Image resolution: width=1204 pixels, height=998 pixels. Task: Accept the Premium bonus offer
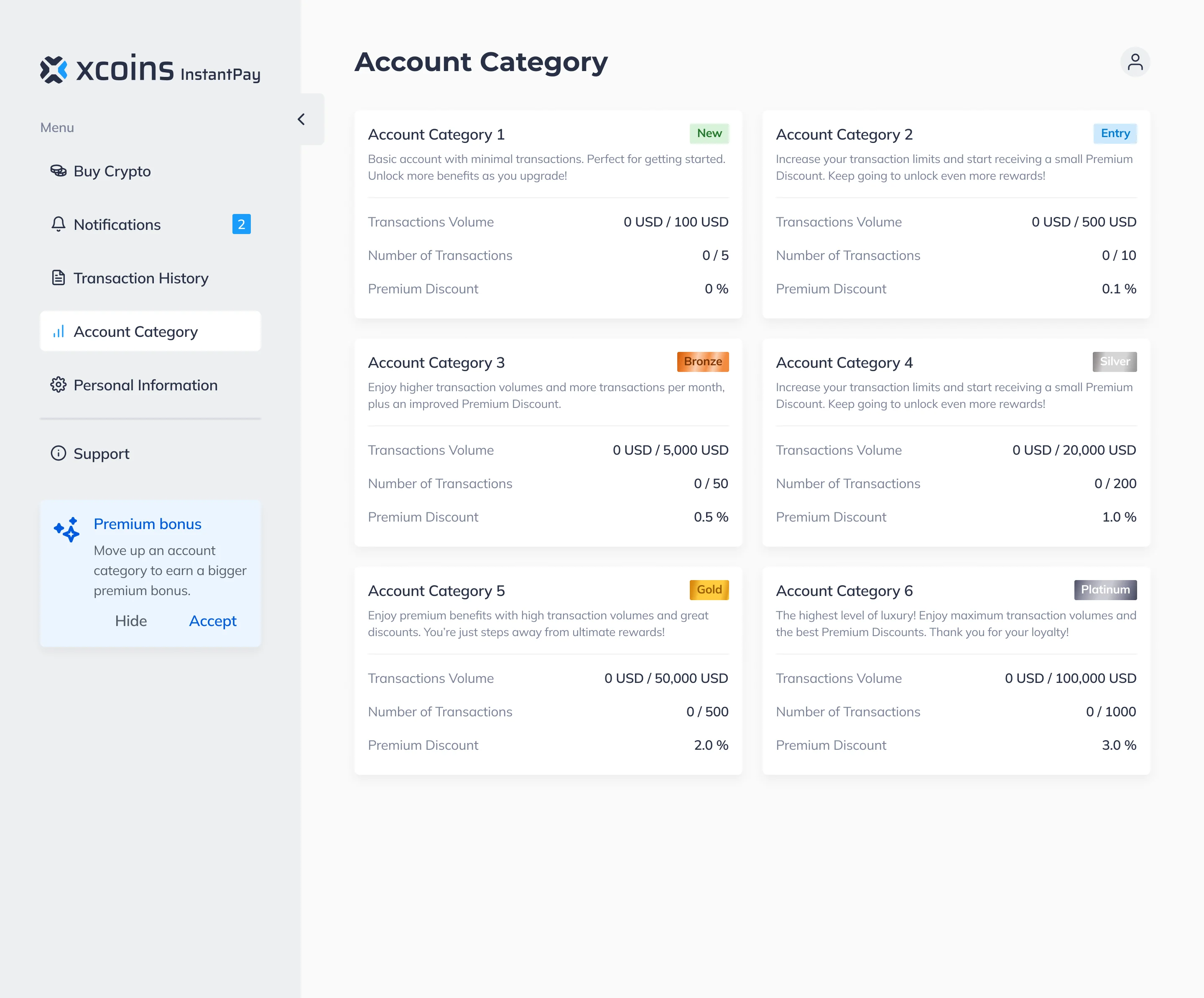[213, 621]
